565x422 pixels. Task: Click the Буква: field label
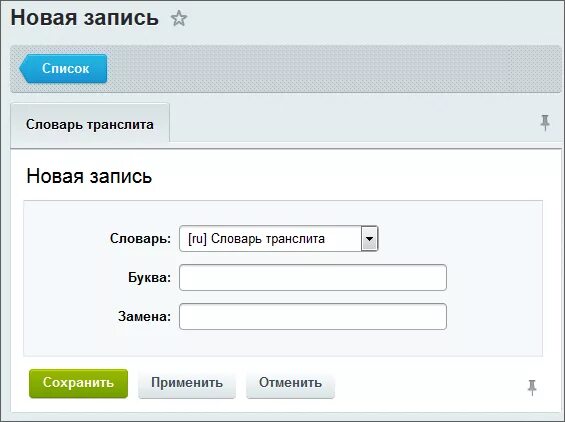[149, 277]
